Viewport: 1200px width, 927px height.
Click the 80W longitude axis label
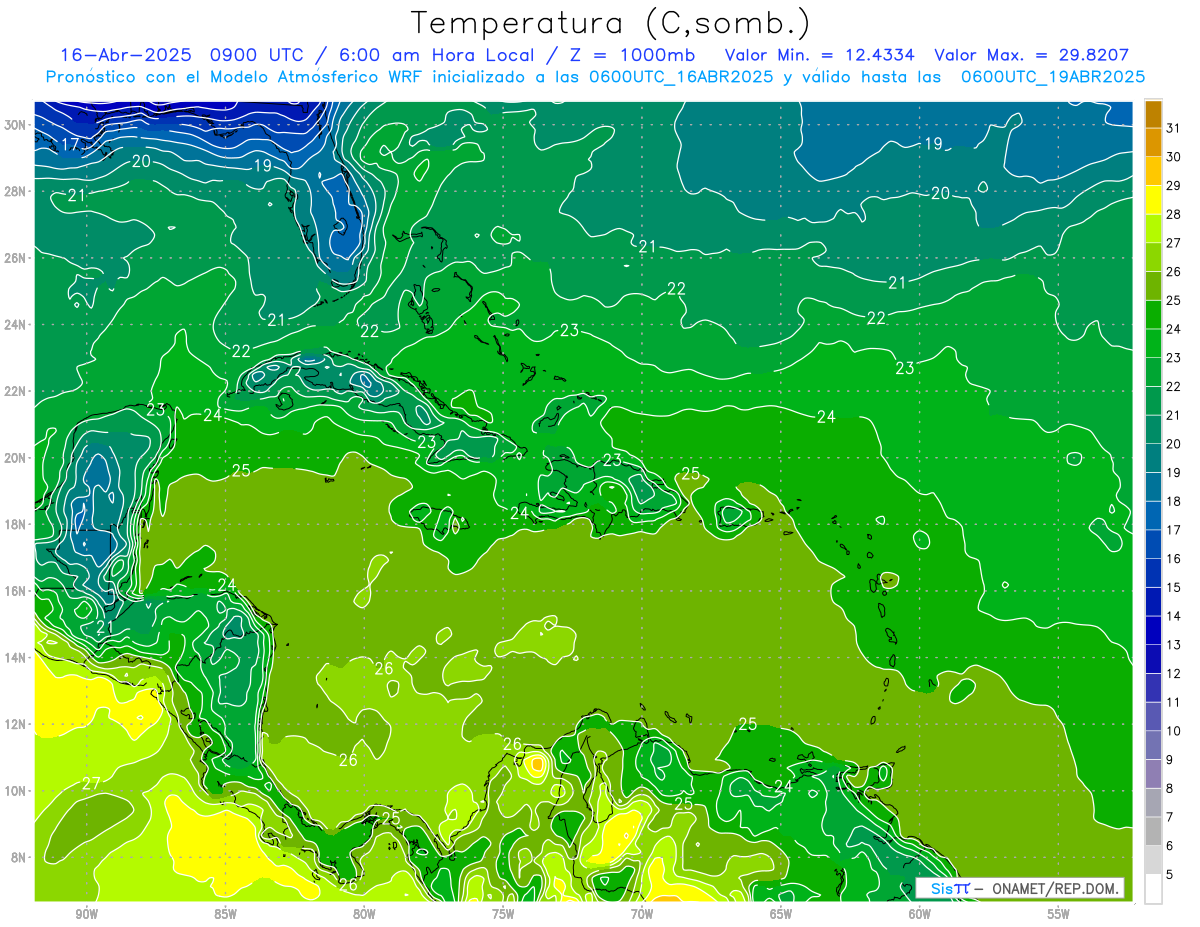364,914
